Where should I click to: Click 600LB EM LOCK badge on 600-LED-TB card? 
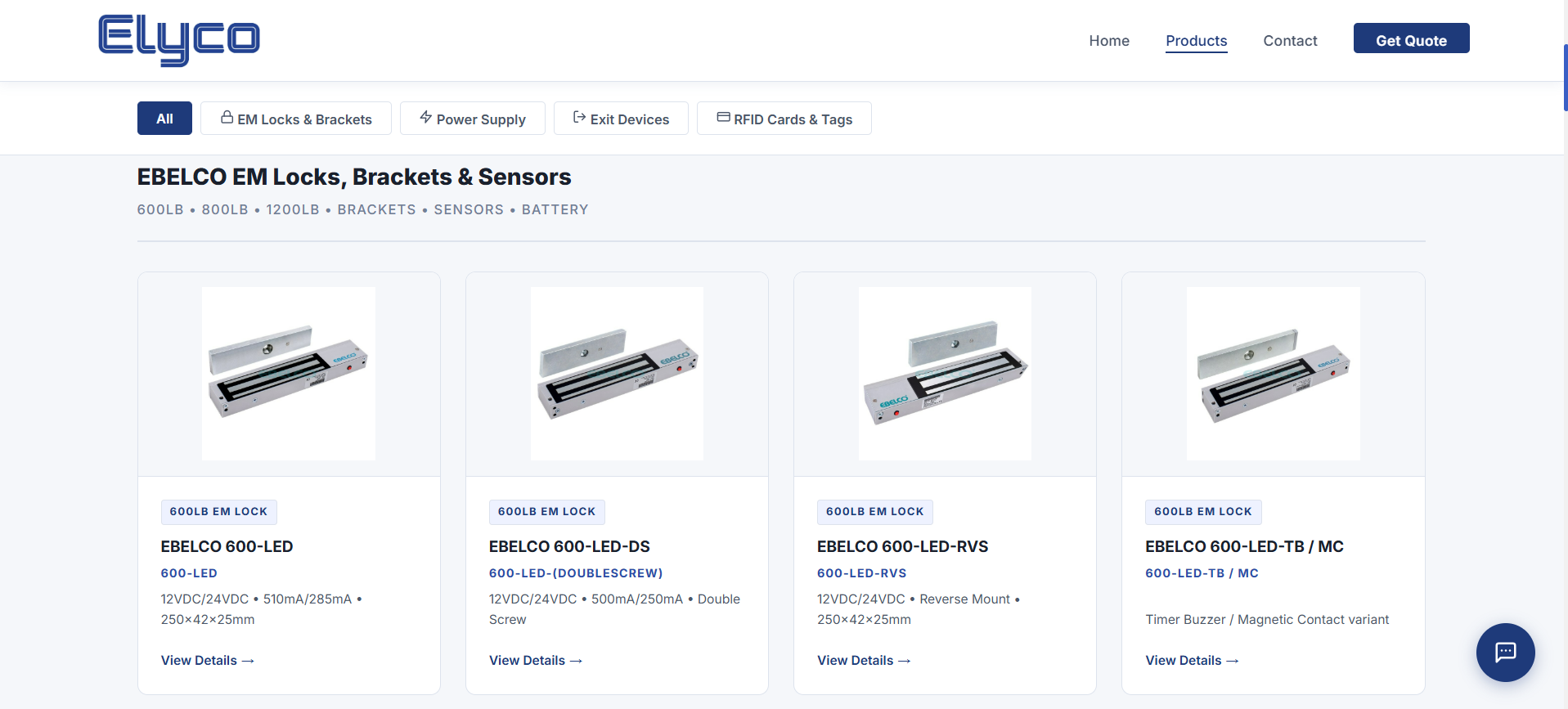coord(1203,512)
